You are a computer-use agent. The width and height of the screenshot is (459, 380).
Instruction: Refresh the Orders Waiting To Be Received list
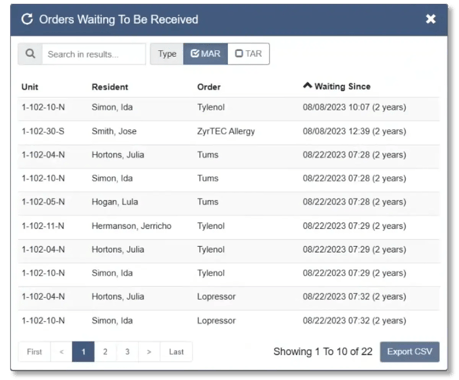click(x=27, y=19)
